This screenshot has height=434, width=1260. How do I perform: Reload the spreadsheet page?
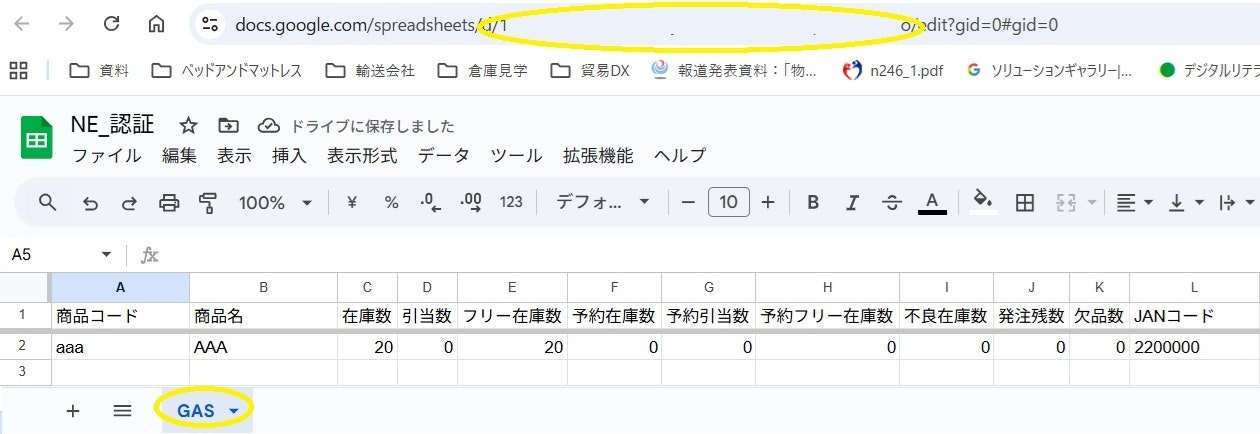pyautogui.click(x=111, y=25)
